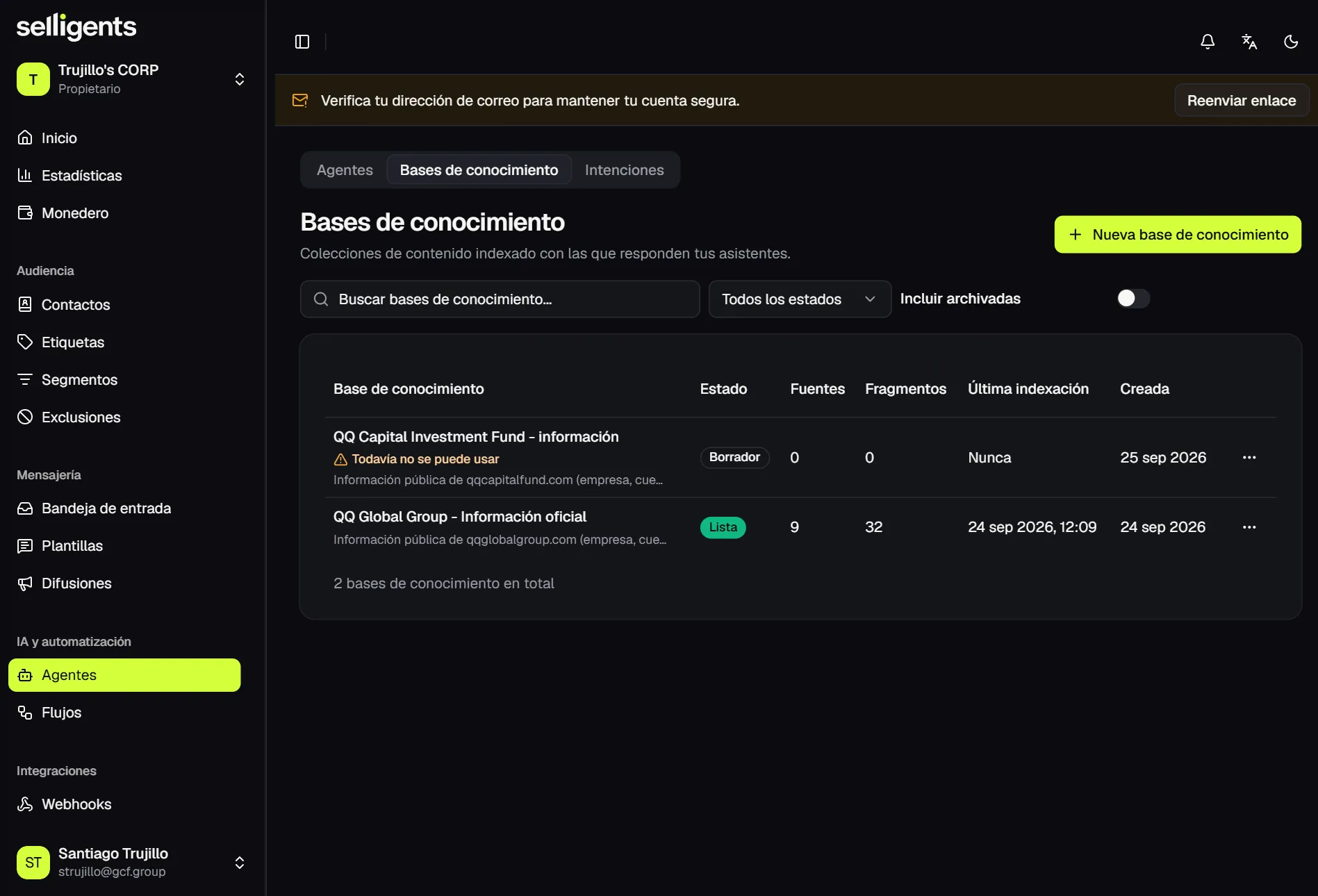
Task: Click the Nunca indexing value
Action: pyautogui.click(x=989, y=458)
